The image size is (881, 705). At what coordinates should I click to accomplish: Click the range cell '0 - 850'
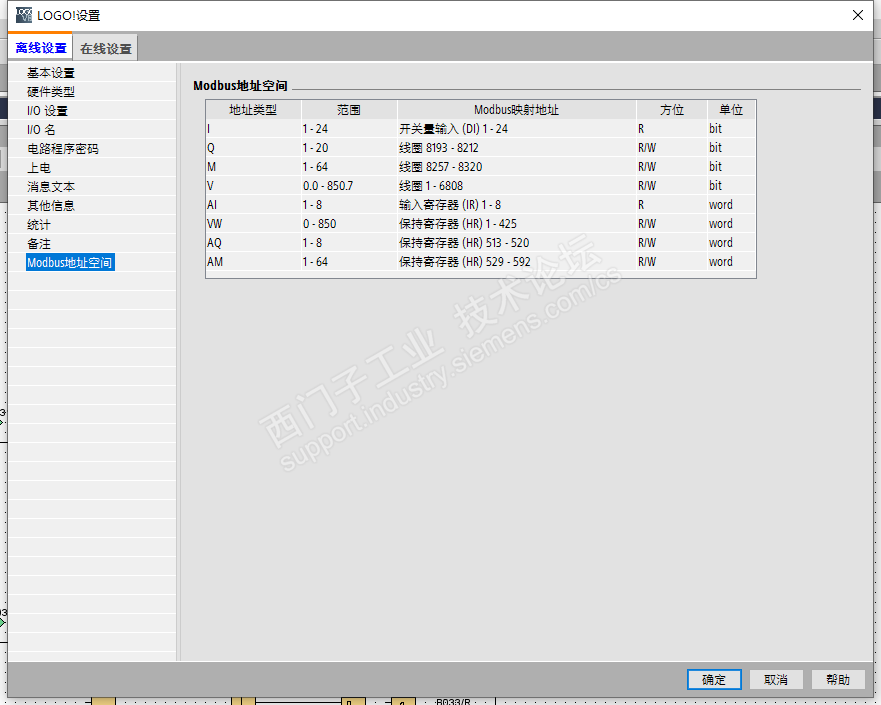point(349,224)
